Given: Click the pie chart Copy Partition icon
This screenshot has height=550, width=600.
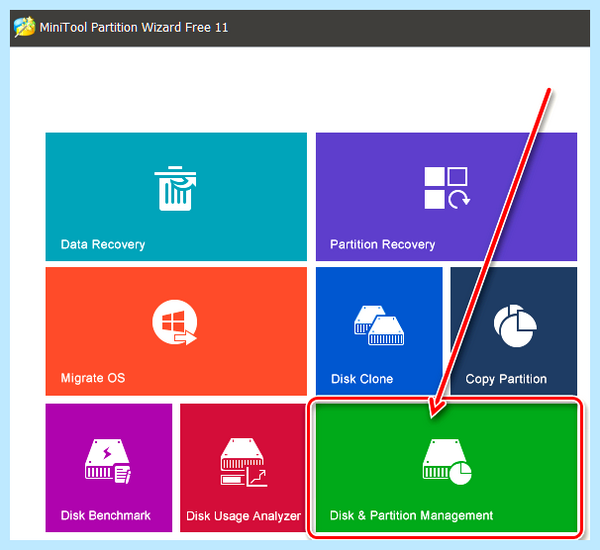Looking at the screenshot, I should coord(515,326).
